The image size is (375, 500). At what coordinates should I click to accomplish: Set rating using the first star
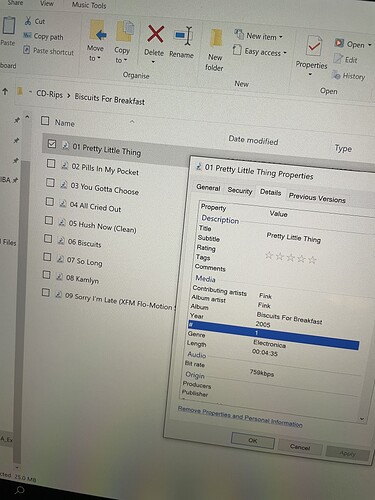[269, 255]
